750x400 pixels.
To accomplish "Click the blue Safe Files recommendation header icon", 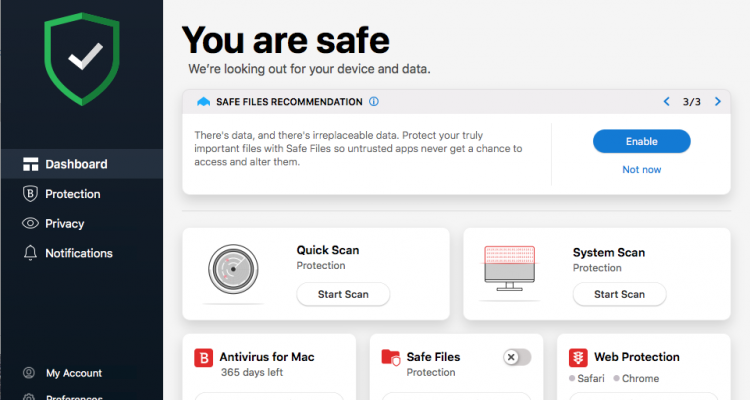I will (x=203, y=101).
